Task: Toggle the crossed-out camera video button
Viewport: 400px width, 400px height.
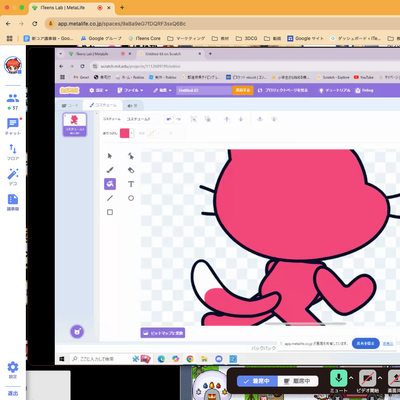Action: 368,379
